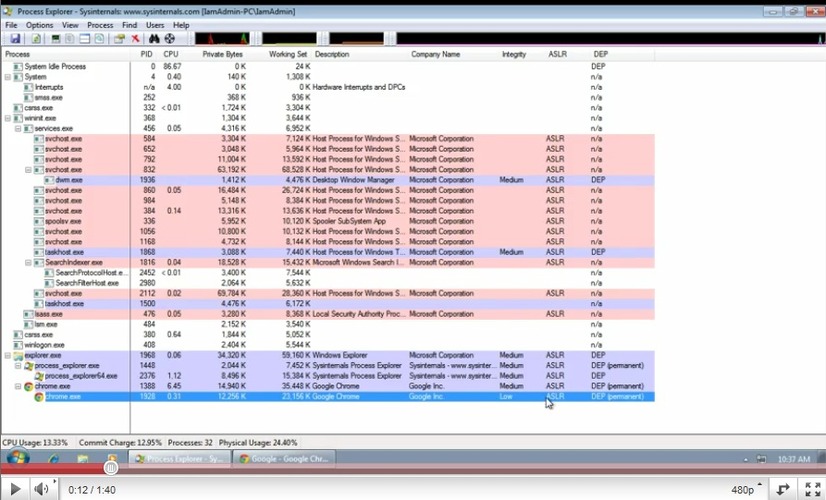Viewport: 826px width, 500px height.
Task: Toggle the Show Lower Pane toolbar icon
Action: coord(84,38)
